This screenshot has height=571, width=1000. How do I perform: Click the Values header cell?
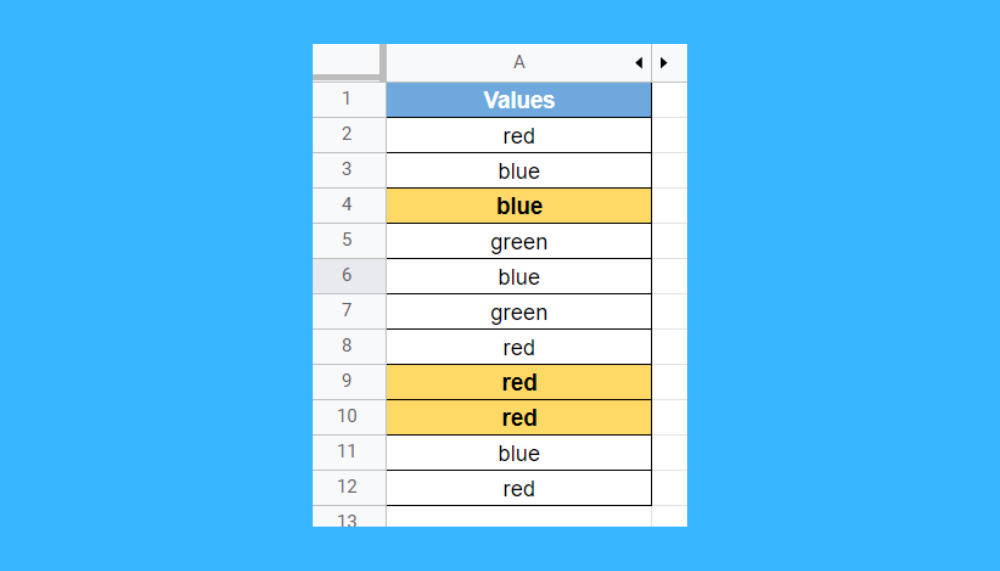518,100
